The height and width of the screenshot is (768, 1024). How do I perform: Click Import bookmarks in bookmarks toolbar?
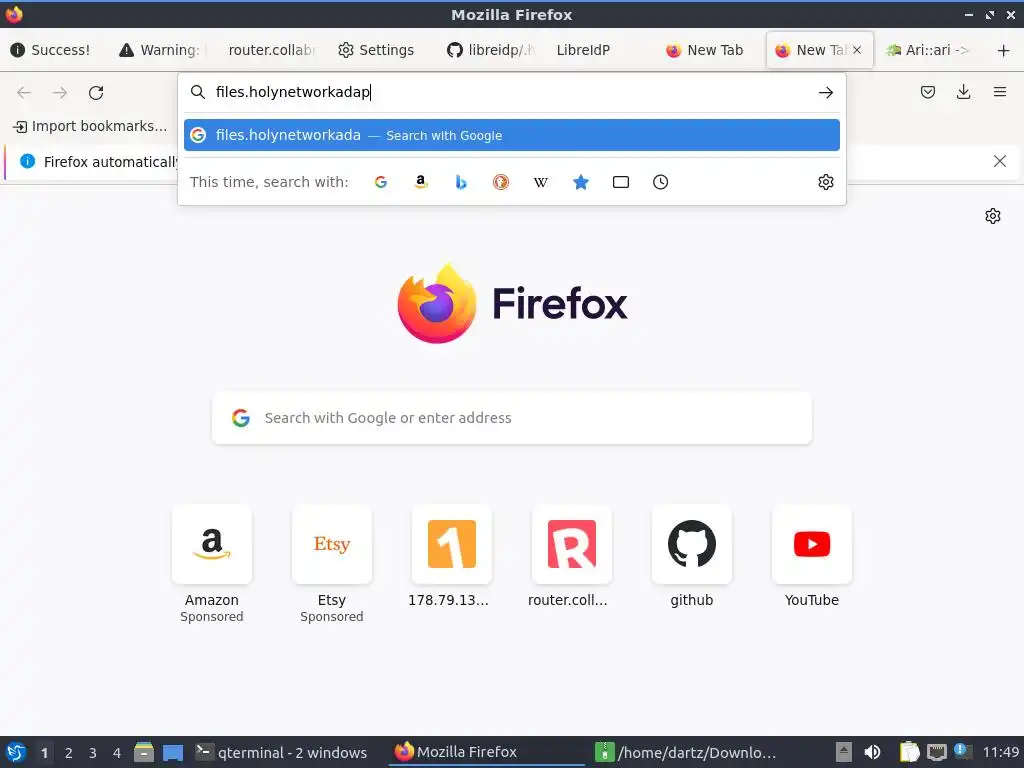pos(91,126)
